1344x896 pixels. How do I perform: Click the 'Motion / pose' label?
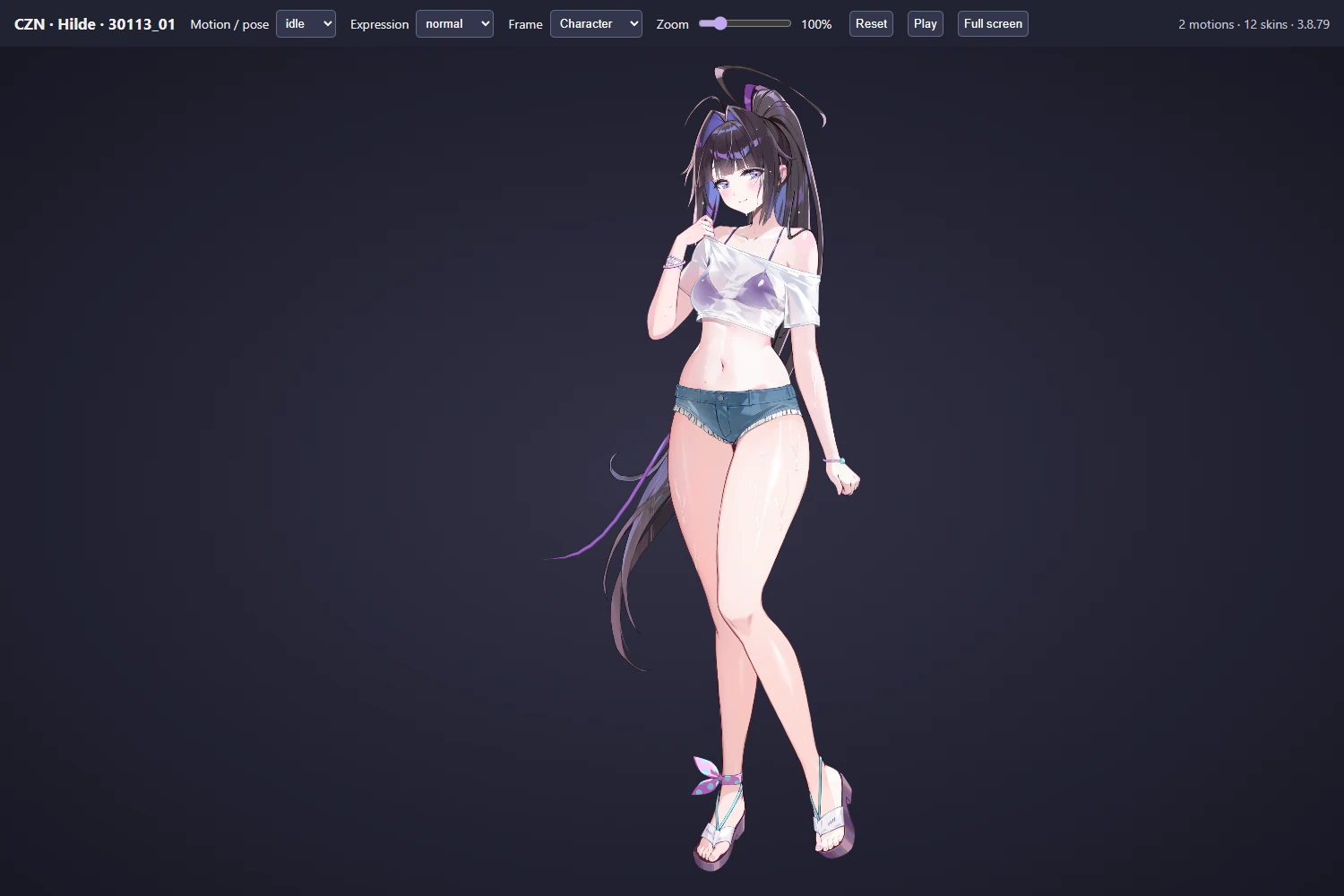(x=229, y=24)
